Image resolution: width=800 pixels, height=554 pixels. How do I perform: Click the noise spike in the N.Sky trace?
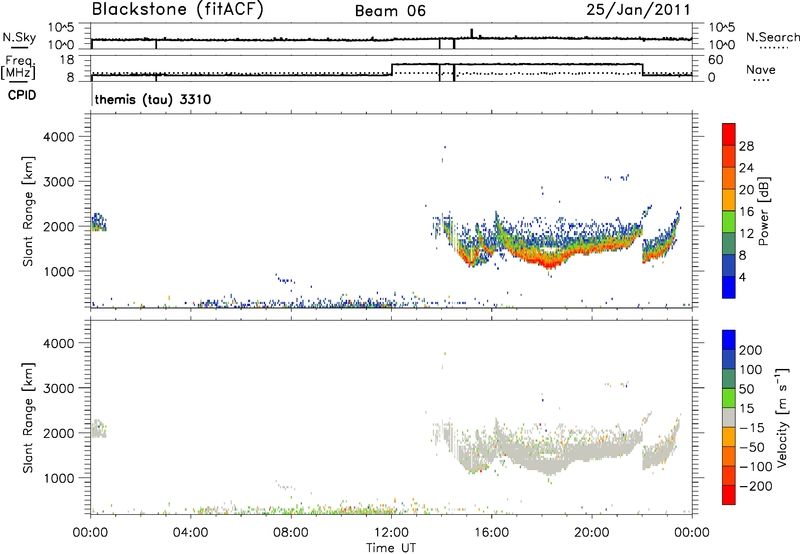point(472,33)
